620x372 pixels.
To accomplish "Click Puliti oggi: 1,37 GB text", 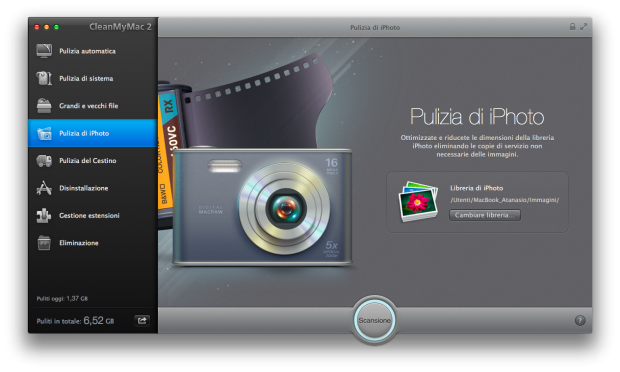I will tap(62, 298).
